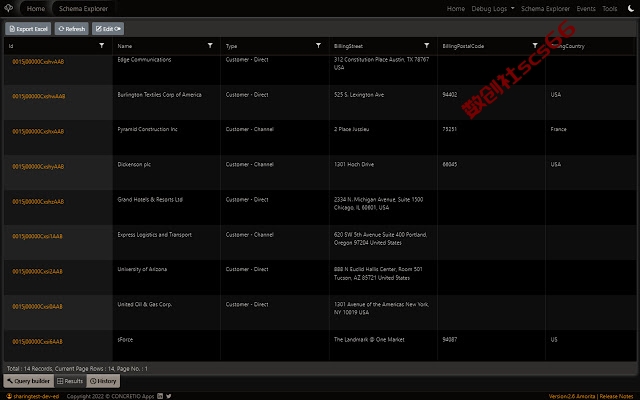Refresh the query results
The image size is (640, 400).
(x=71, y=29)
